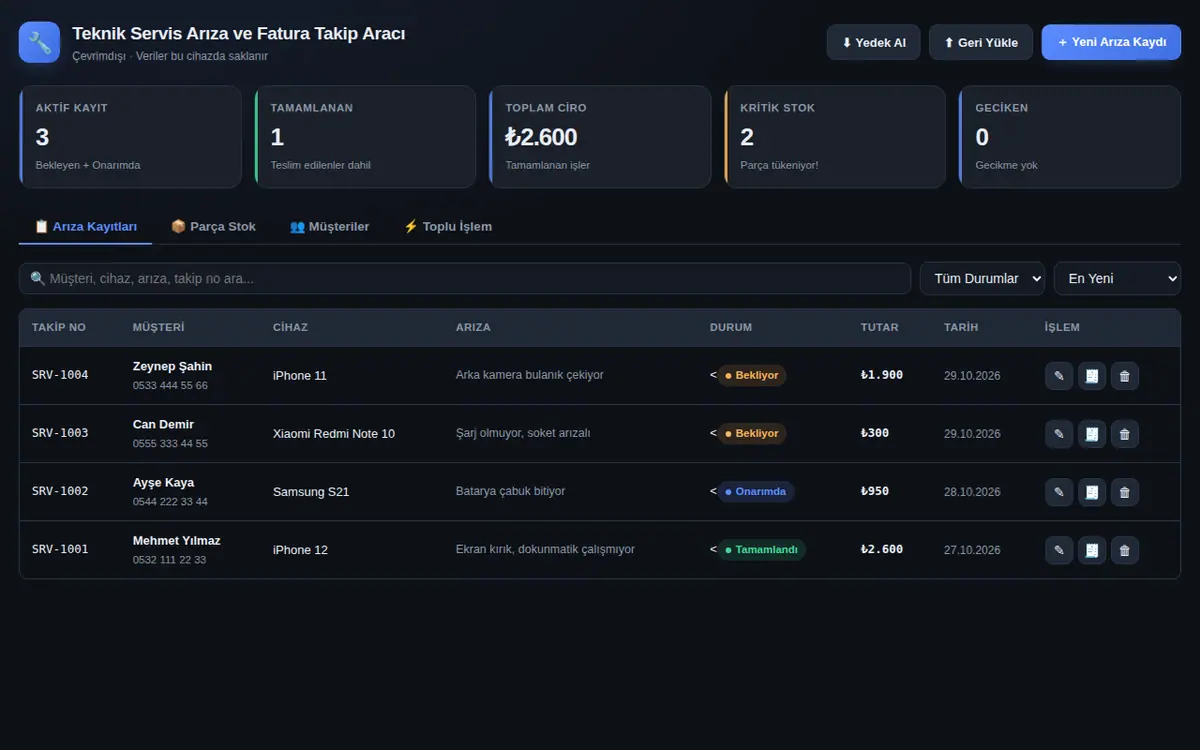Click the Tamamlandı status badge for SRV-1001

762,550
